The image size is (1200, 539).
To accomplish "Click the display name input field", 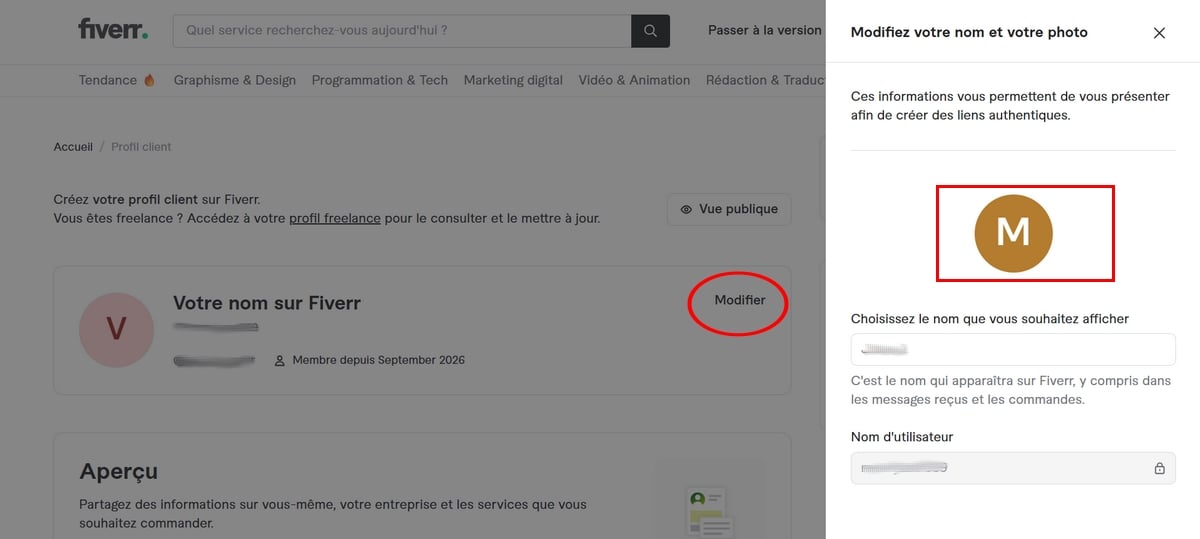I will (x=1013, y=349).
